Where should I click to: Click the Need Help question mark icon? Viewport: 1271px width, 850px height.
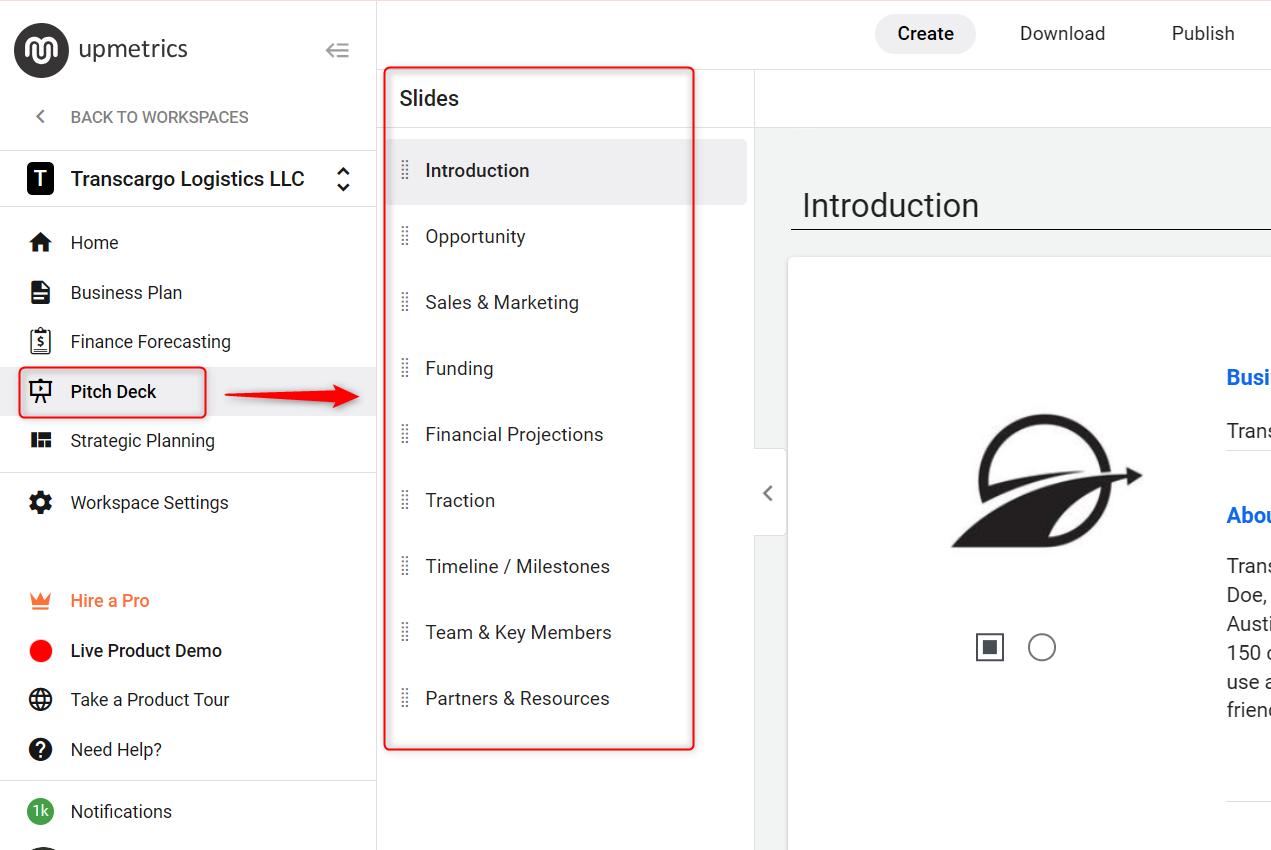coord(40,749)
